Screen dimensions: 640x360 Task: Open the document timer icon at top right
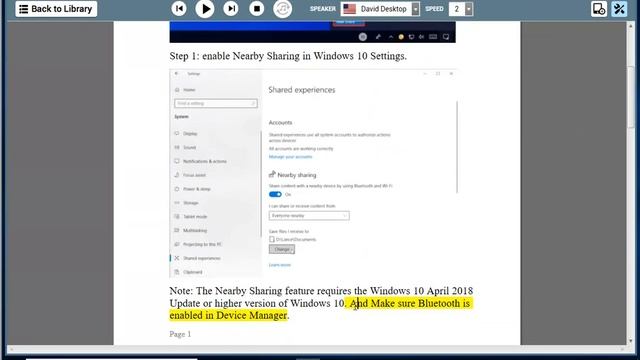[x=599, y=9]
